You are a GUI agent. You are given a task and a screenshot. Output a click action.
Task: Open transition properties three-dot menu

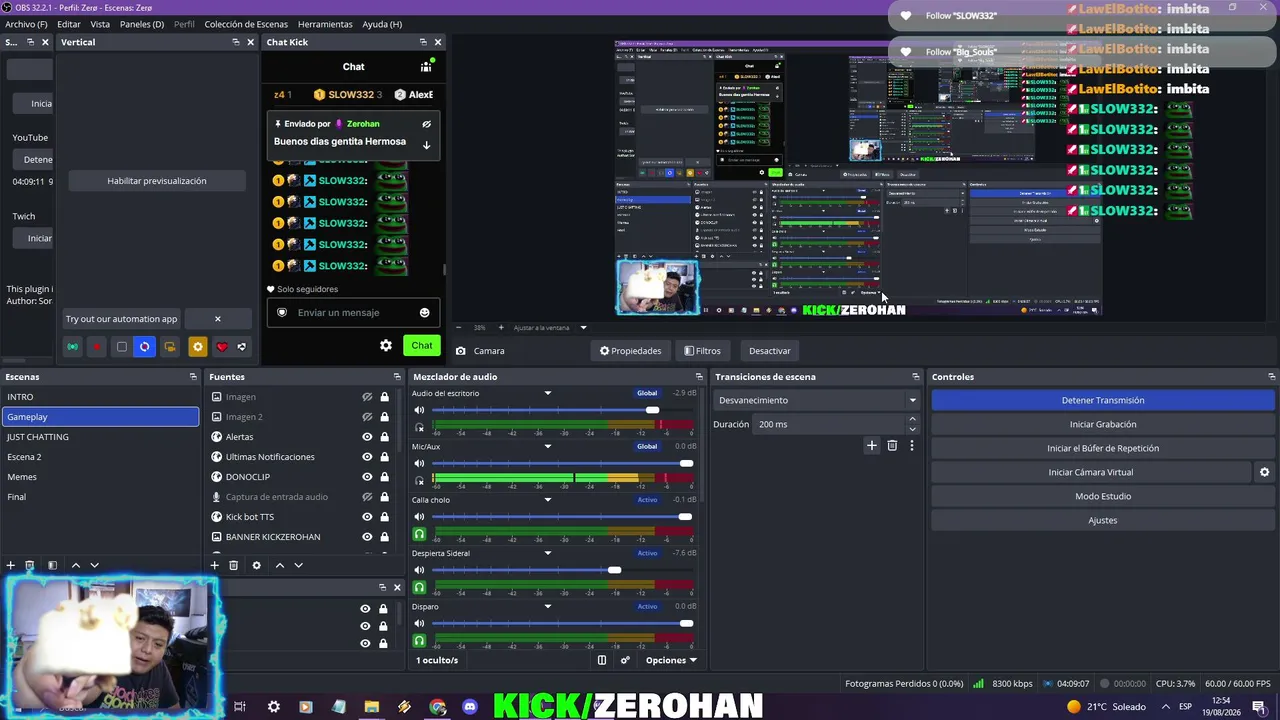[911, 445]
